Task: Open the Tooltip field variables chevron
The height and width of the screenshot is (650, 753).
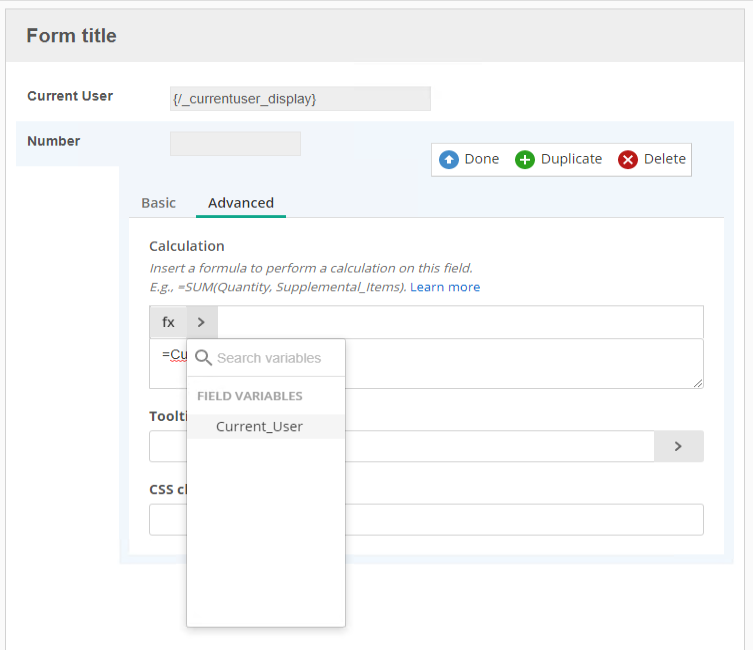Action: coord(679,446)
